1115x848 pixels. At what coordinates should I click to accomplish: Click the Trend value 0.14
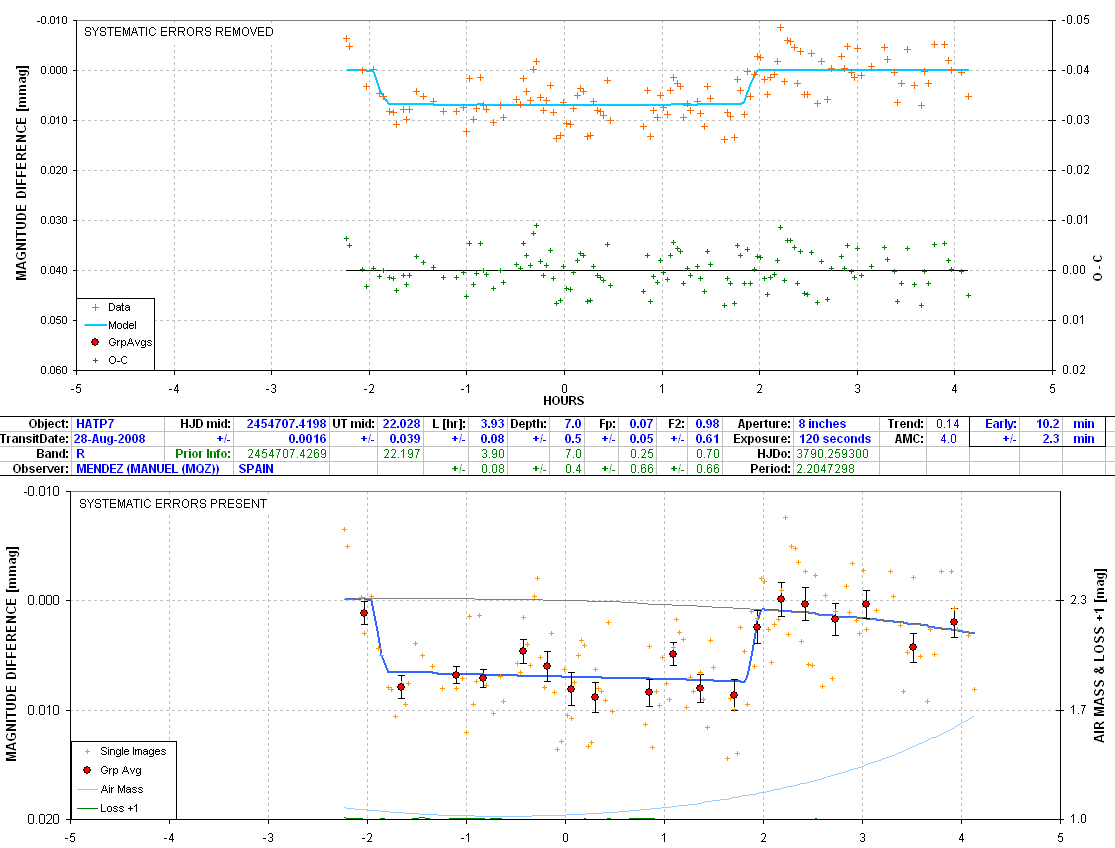(x=947, y=424)
